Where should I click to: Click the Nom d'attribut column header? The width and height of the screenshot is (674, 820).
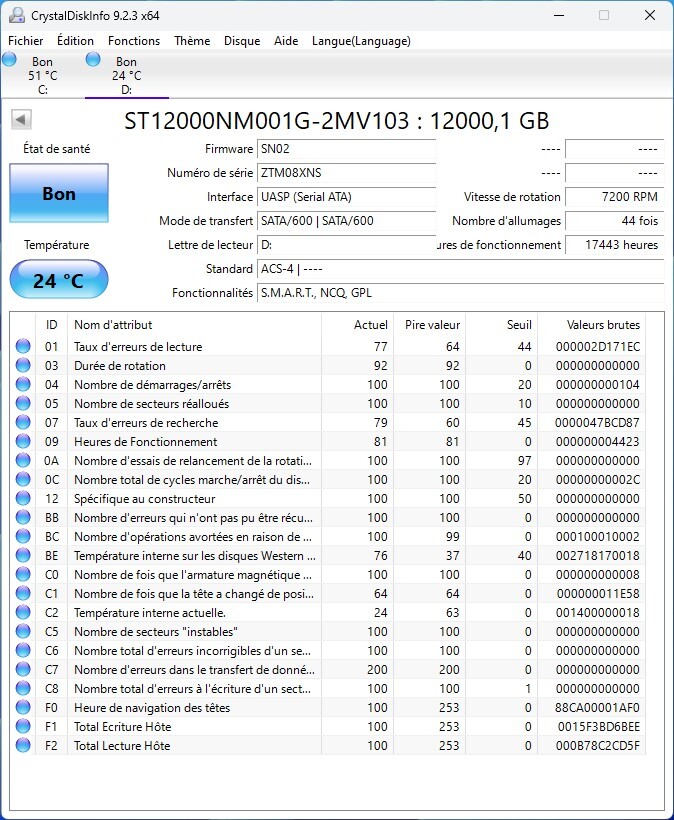[x=195, y=324]
